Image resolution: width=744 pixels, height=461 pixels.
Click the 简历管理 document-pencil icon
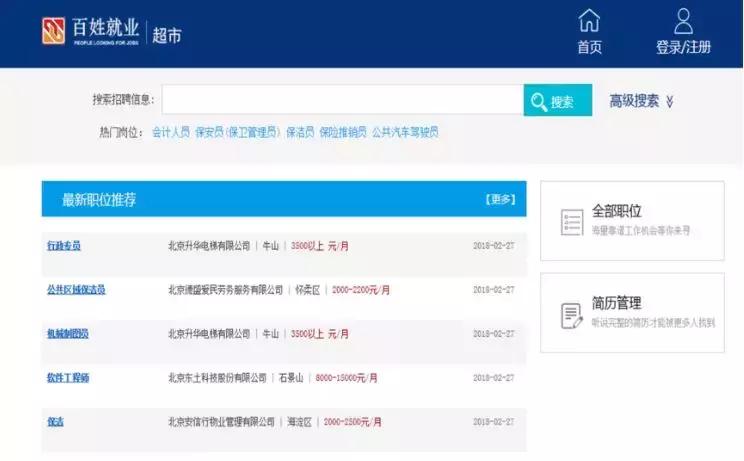coord(571,315)
